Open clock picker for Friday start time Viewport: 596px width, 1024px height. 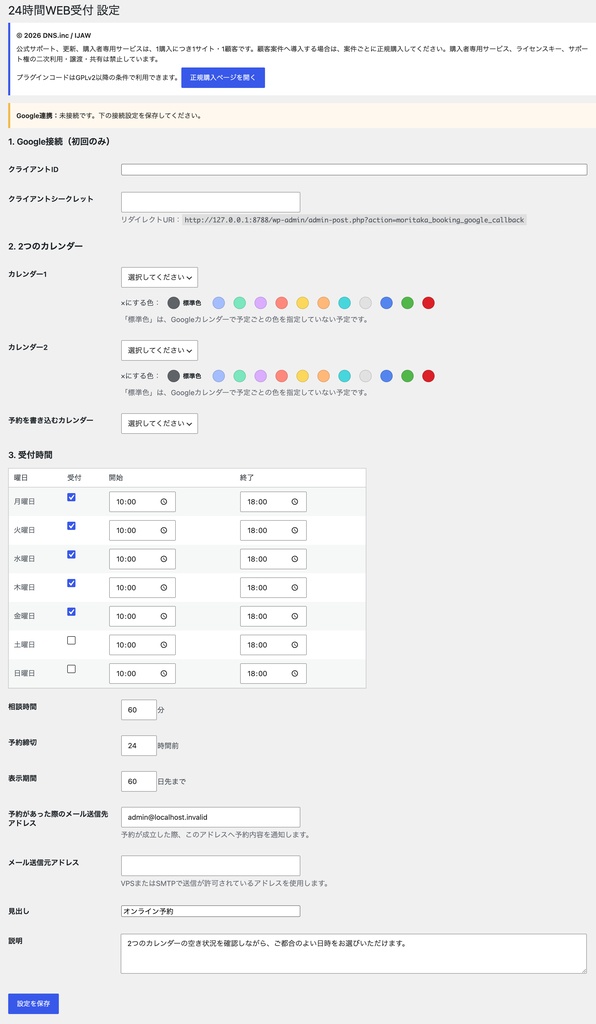(x=164, y=616)
